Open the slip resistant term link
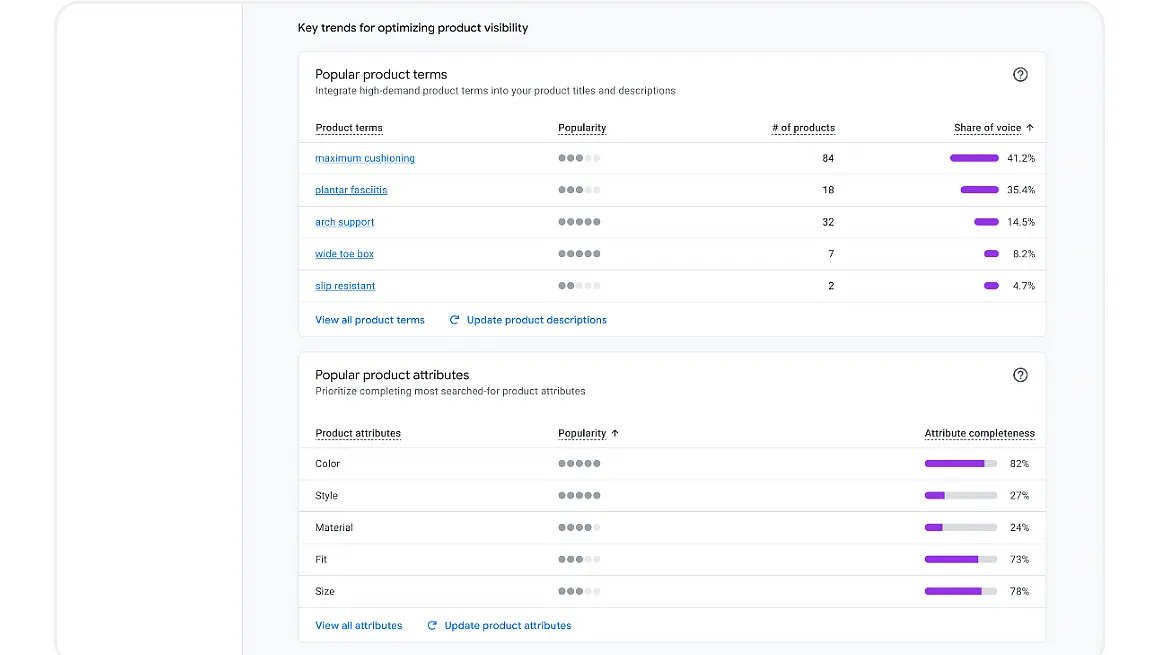The width and height of the screenshot is (1164, 655). (345, 286)
